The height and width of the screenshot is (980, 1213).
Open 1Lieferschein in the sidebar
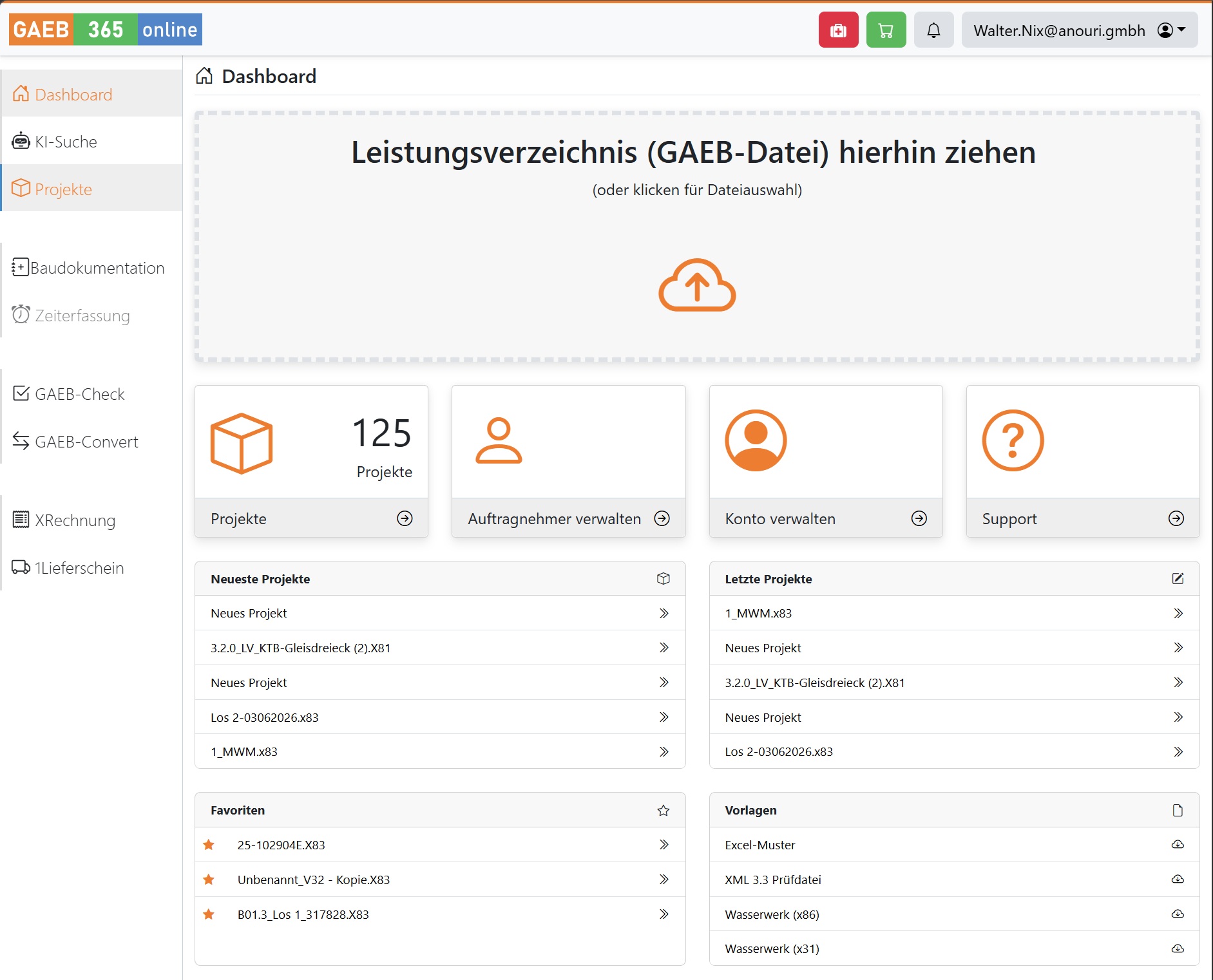pyautogui.click(x=91, y=567)
